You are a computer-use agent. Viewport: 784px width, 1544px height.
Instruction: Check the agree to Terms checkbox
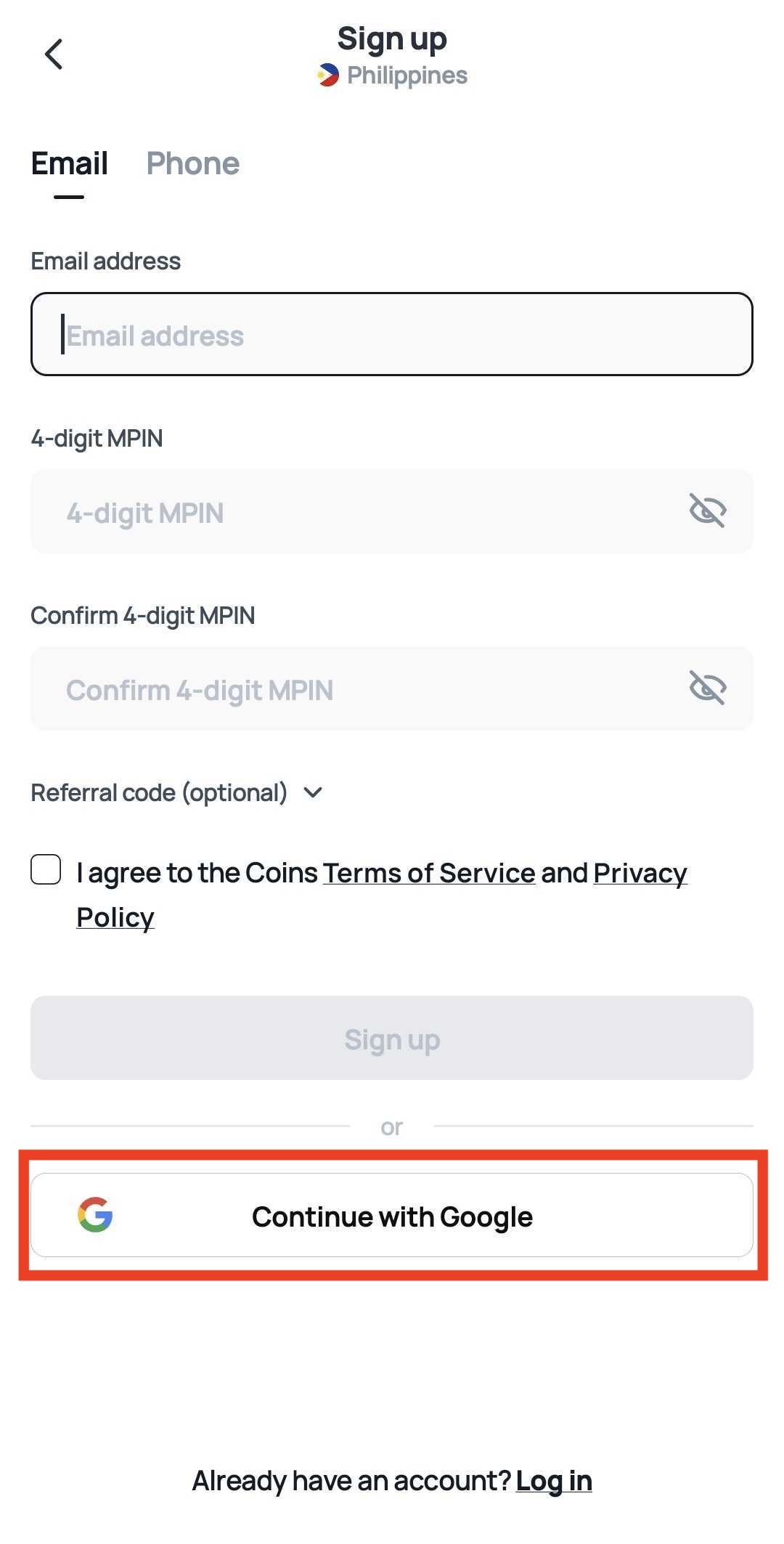[46, 869]
